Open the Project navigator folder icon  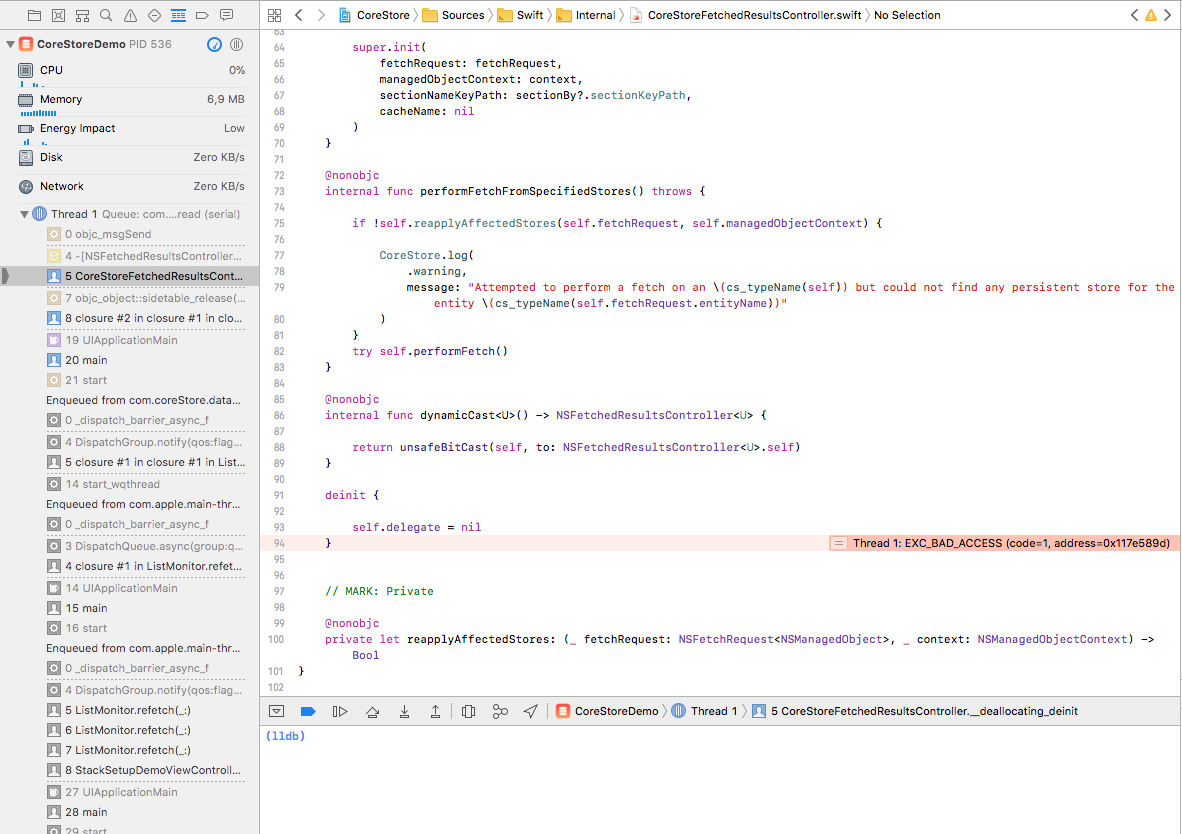[x=34, y=15]
